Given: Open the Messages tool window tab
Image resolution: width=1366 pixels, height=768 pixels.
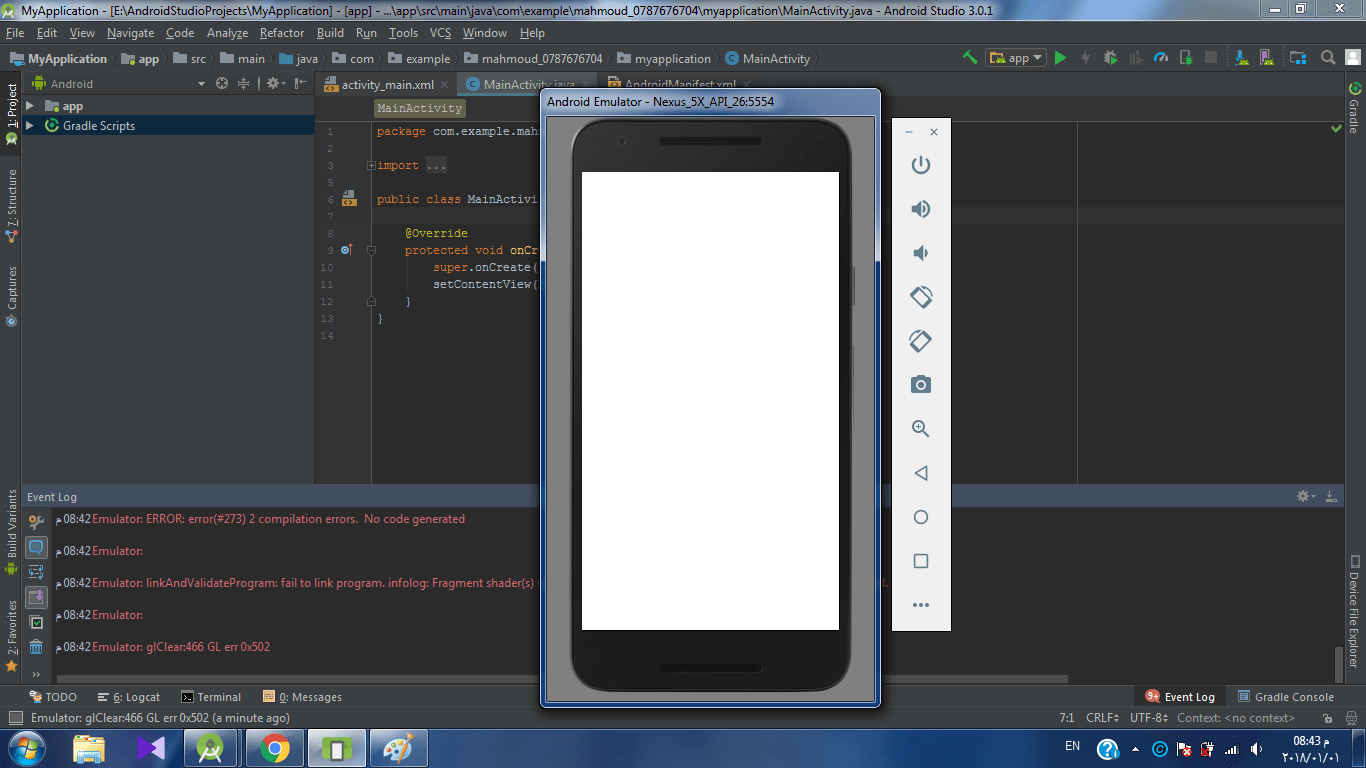Looking at the screenshot, I should (302, 697).
